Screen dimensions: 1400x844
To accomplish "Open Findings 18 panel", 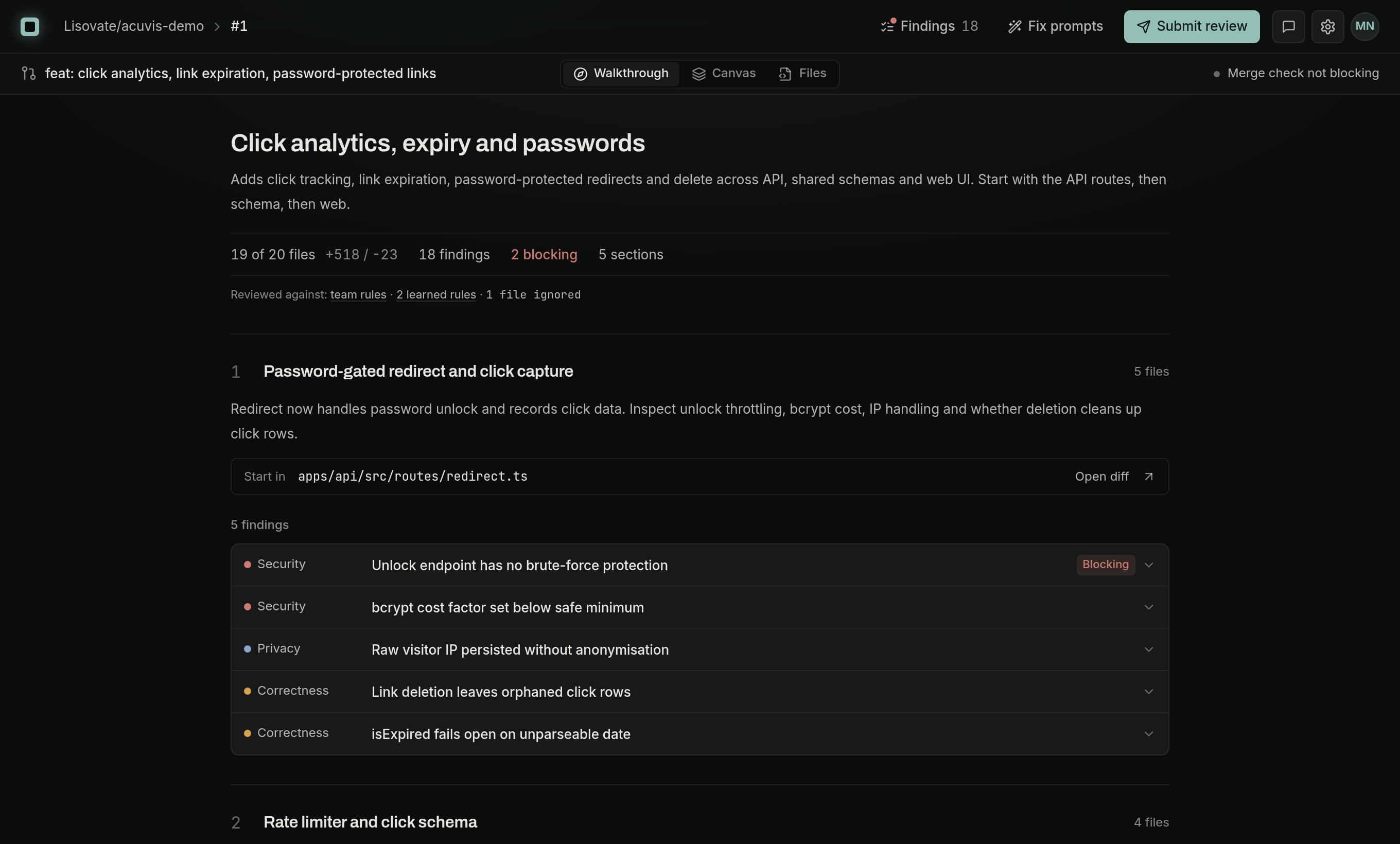I will tap(930, 26).
